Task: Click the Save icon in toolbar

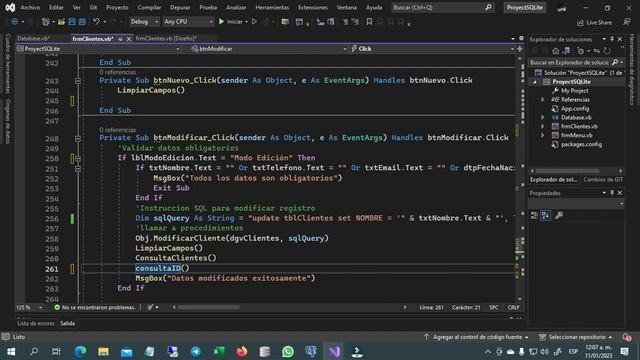Action: tap(72, 22)
